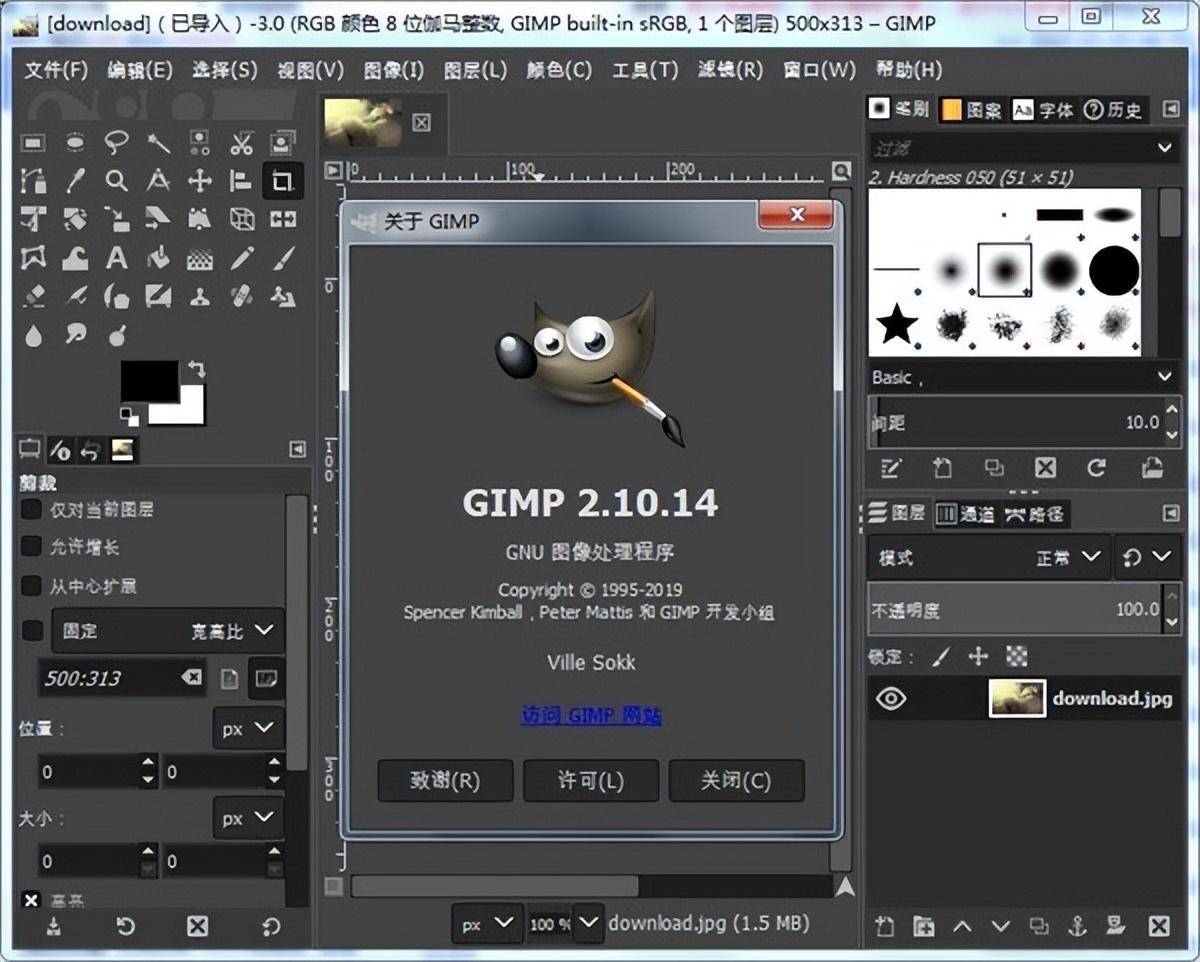Refresh the brushes list
Screen dimensions: 1200x962
click(1097, 467)
